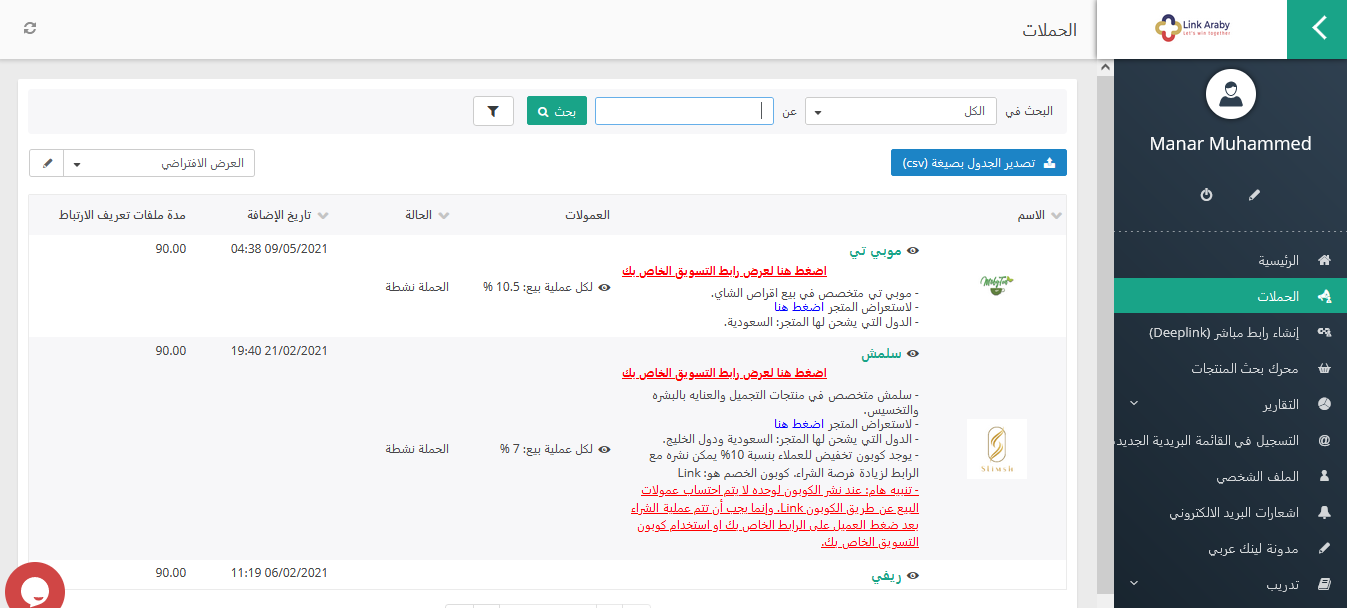Select the الحملات campaigns menu item

1230,296
